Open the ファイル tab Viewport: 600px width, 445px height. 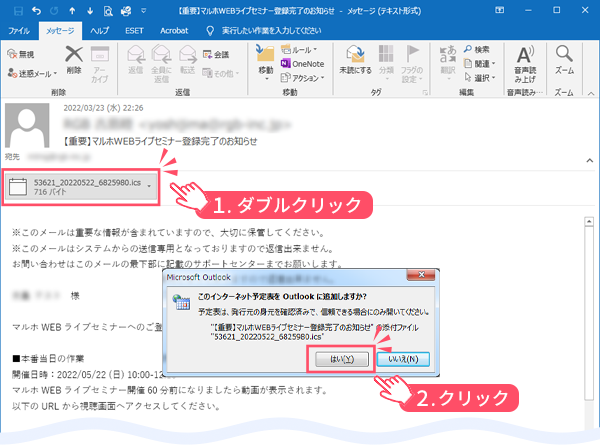click(x=19, y=31)
